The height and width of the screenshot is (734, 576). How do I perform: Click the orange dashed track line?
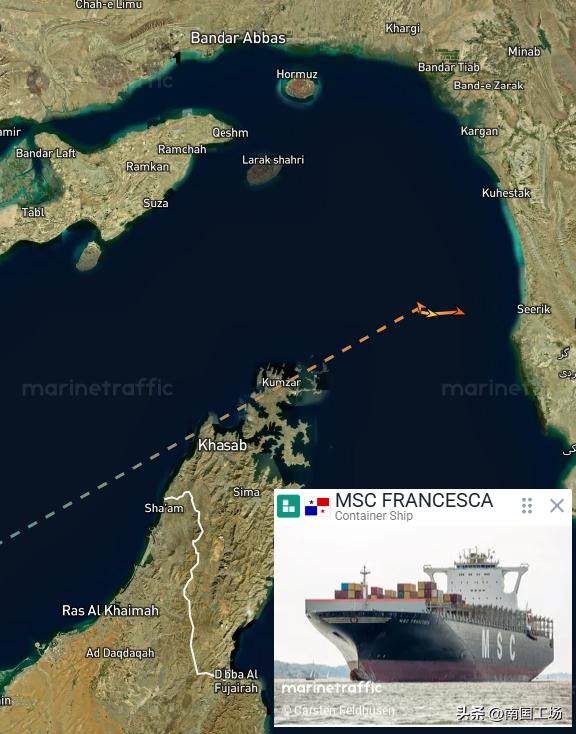click(330, 359)
